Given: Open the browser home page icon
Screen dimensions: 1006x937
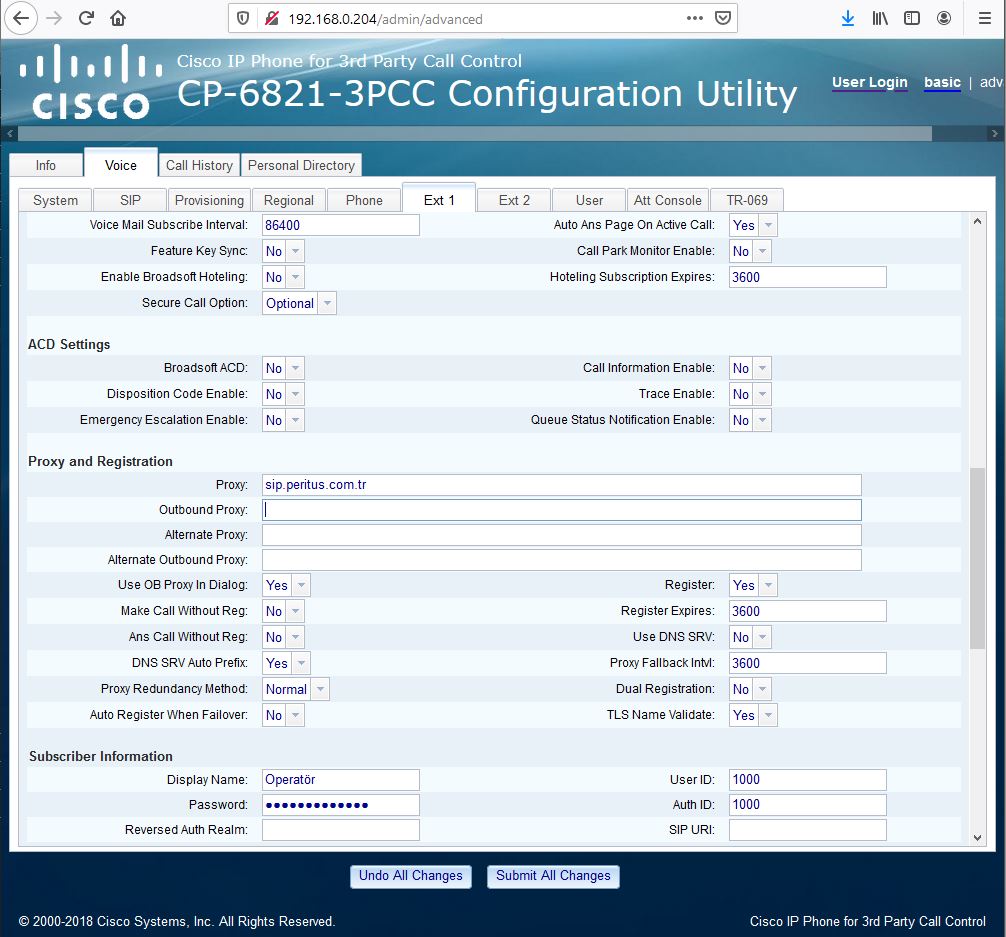Looking at the screenshot, I should [118, 18].
